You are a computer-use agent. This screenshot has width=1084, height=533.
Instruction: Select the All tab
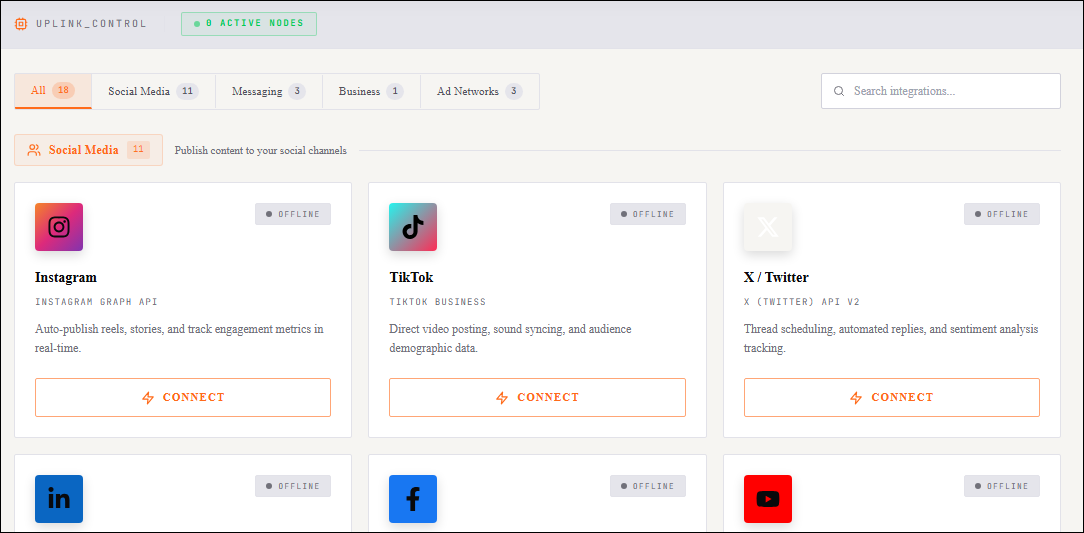click(53, 91)
